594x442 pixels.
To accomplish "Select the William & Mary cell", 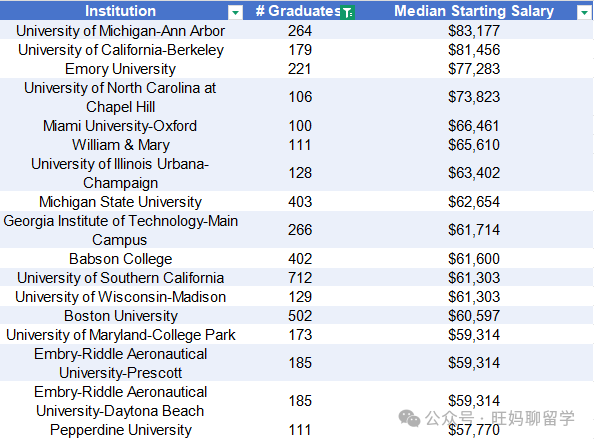I will (x=120, y=145).
